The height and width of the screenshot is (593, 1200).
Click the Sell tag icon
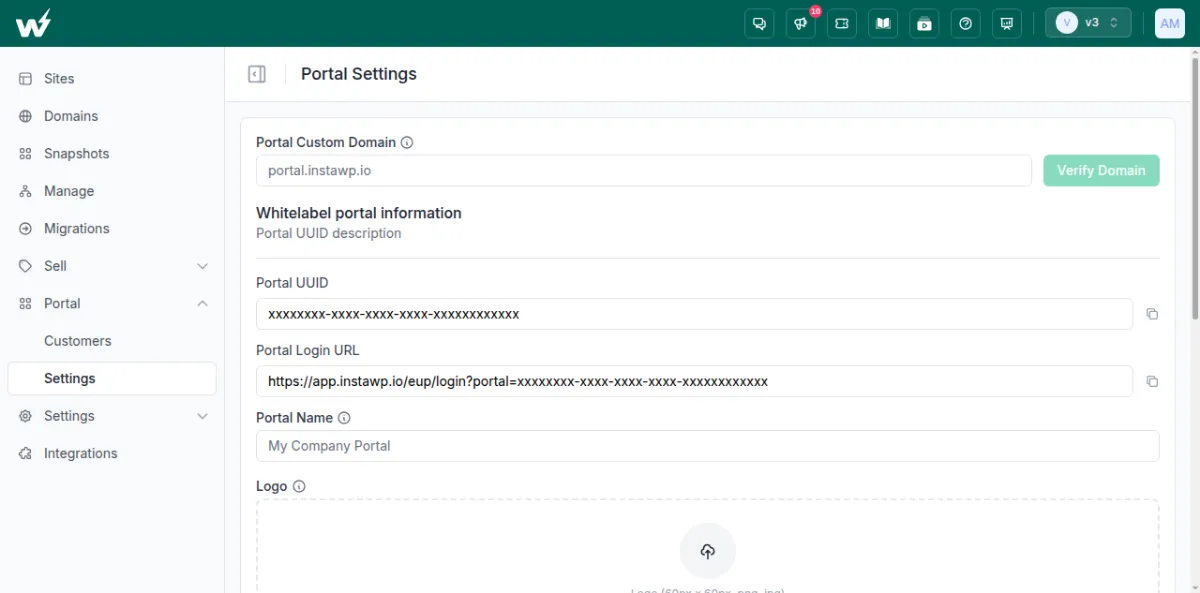click(x=25, y=266)
